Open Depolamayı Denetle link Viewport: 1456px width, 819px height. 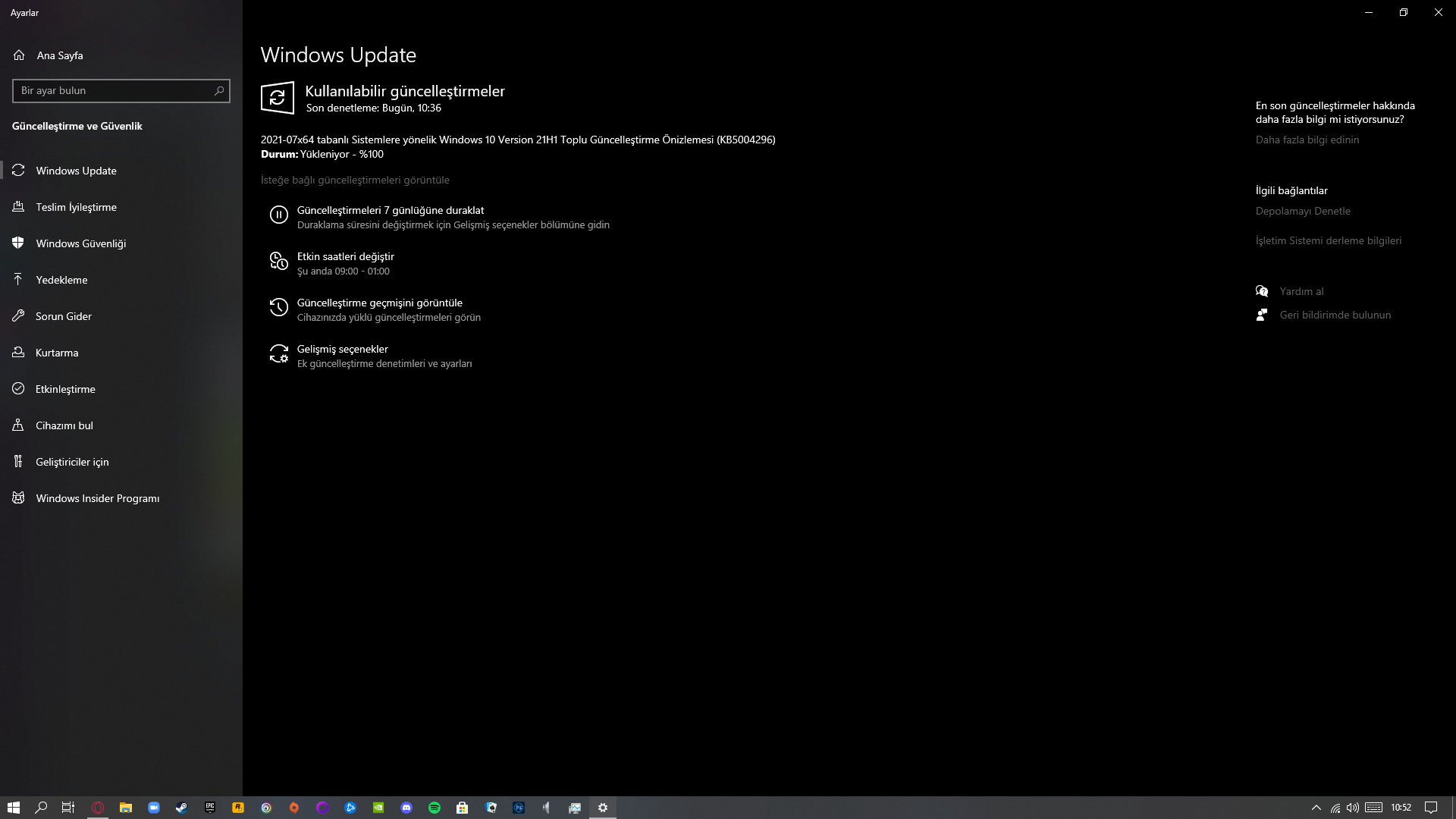click(1302, 211)
